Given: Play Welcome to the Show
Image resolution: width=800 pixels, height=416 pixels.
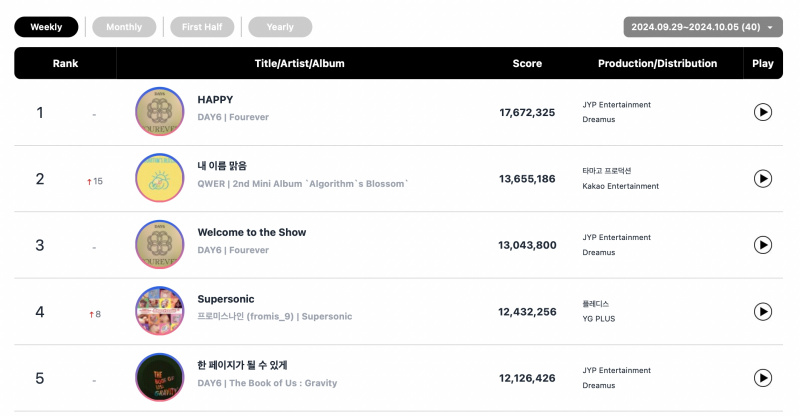Looking at the screenshot, I should coord(762,245).
